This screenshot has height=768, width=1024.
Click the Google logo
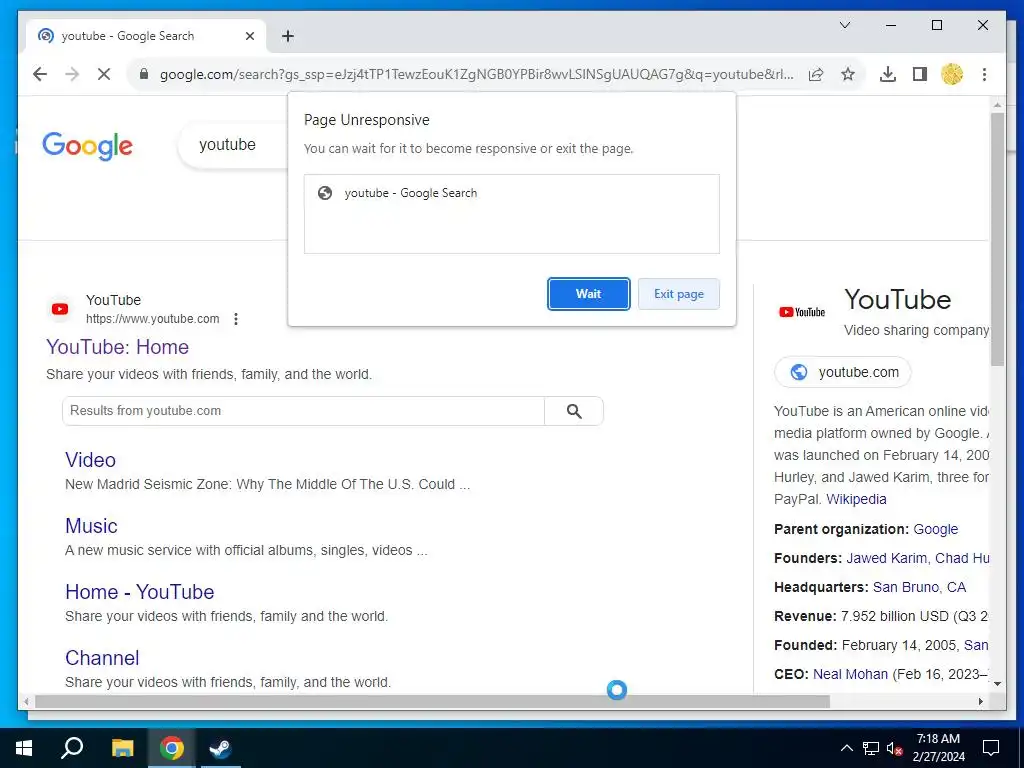[x=88, y=145]
